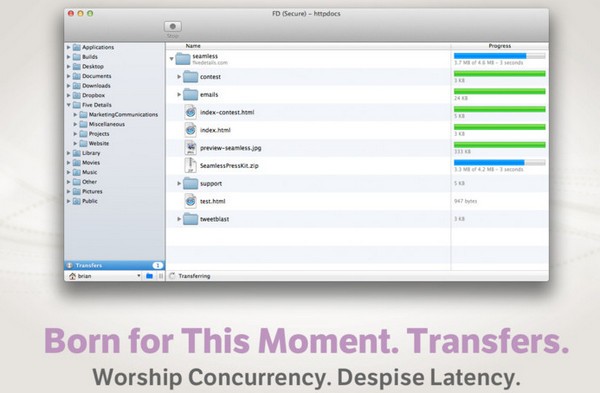Sort by the Progress column header

pyautogui.click(x=500, y=46)
